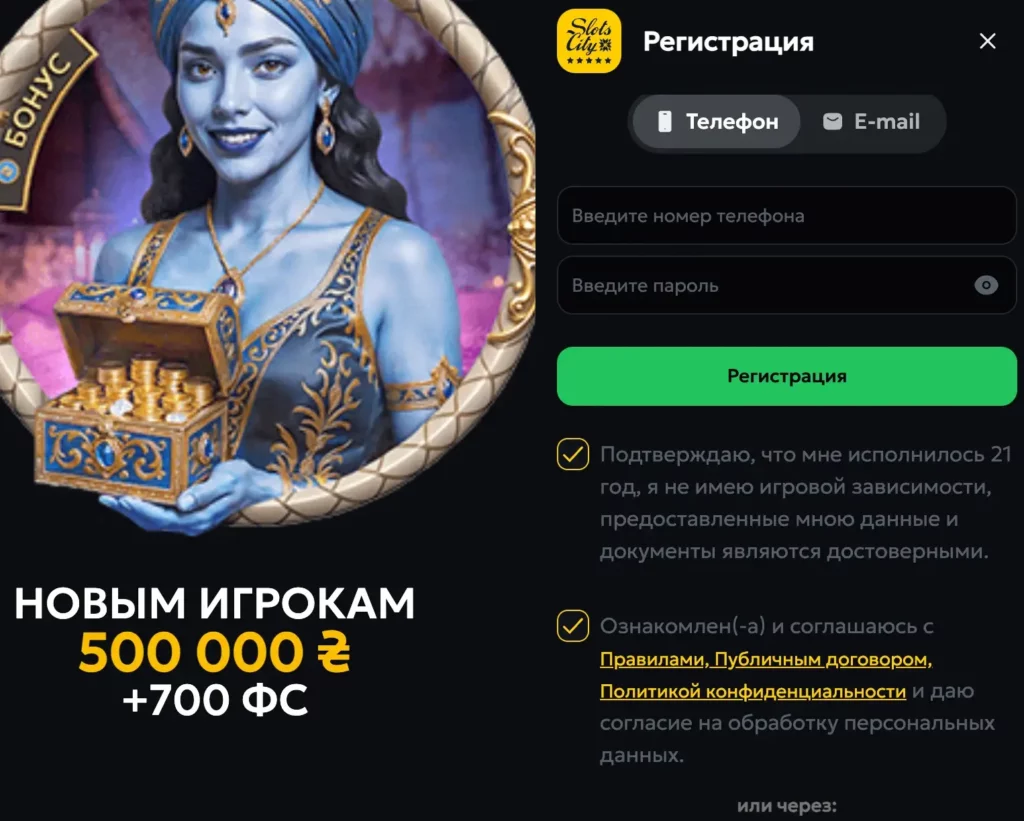
Task: Click the +700 ФС free spins text
Action: (215, 700)
